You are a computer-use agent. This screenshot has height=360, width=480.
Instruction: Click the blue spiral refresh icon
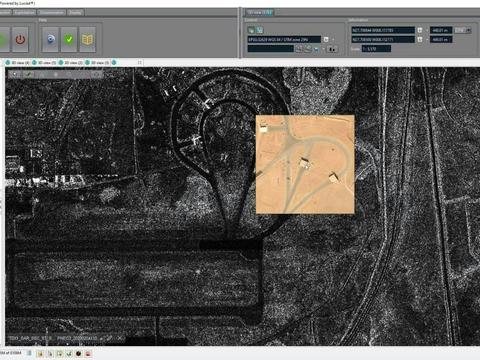[x=51, y=40]
